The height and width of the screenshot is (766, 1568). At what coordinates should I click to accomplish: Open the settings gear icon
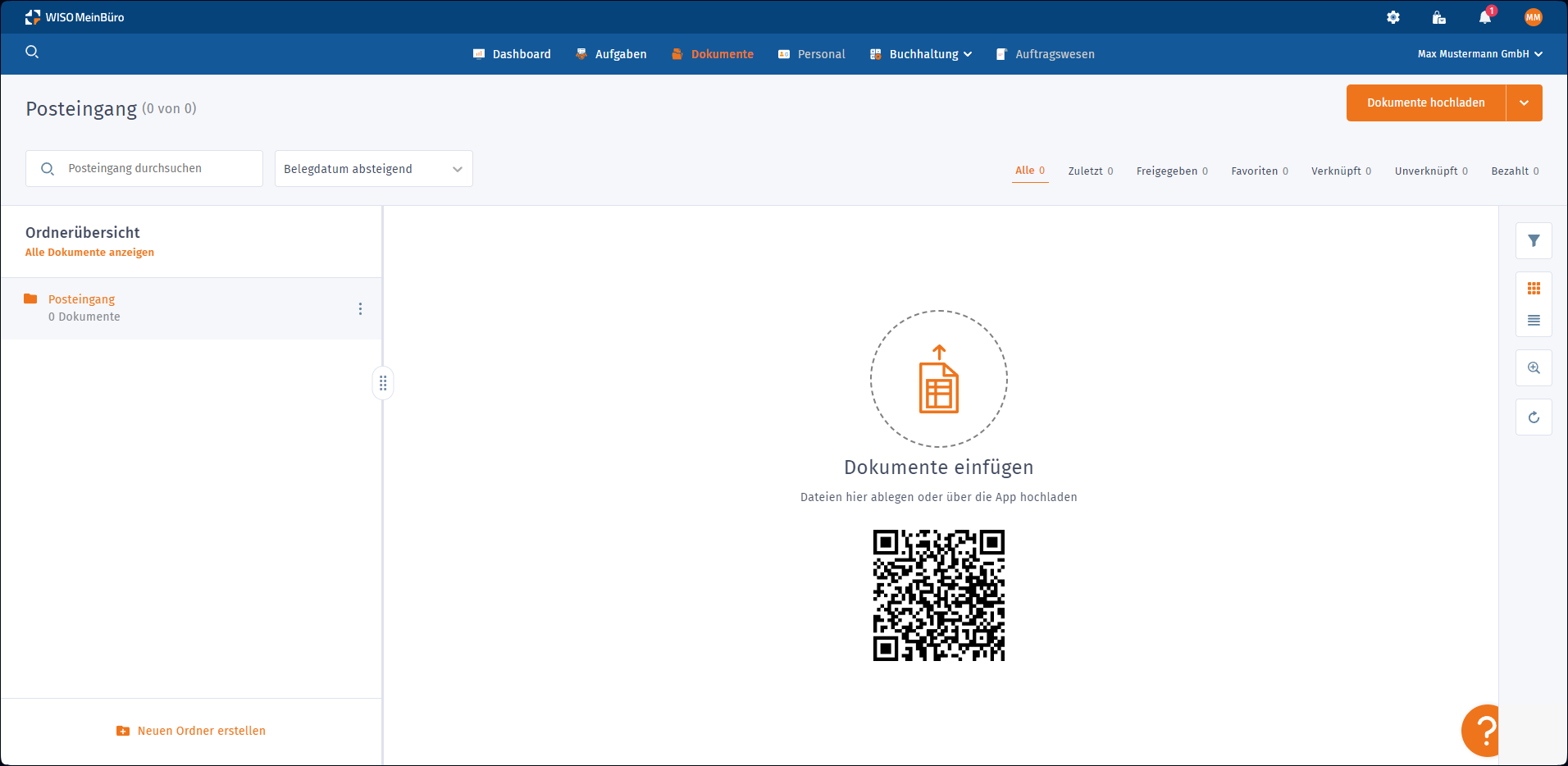[1393, 17]
